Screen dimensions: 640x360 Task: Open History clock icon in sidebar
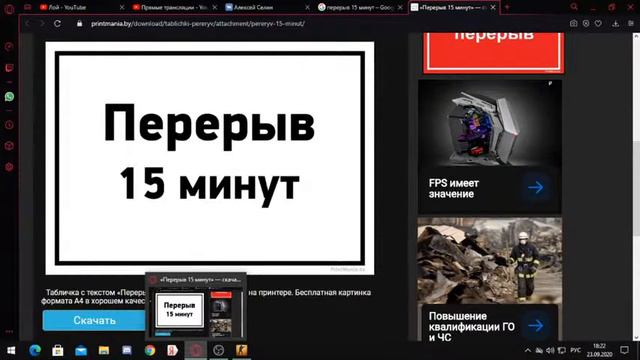pyautogui.click(x=9, y=125)
